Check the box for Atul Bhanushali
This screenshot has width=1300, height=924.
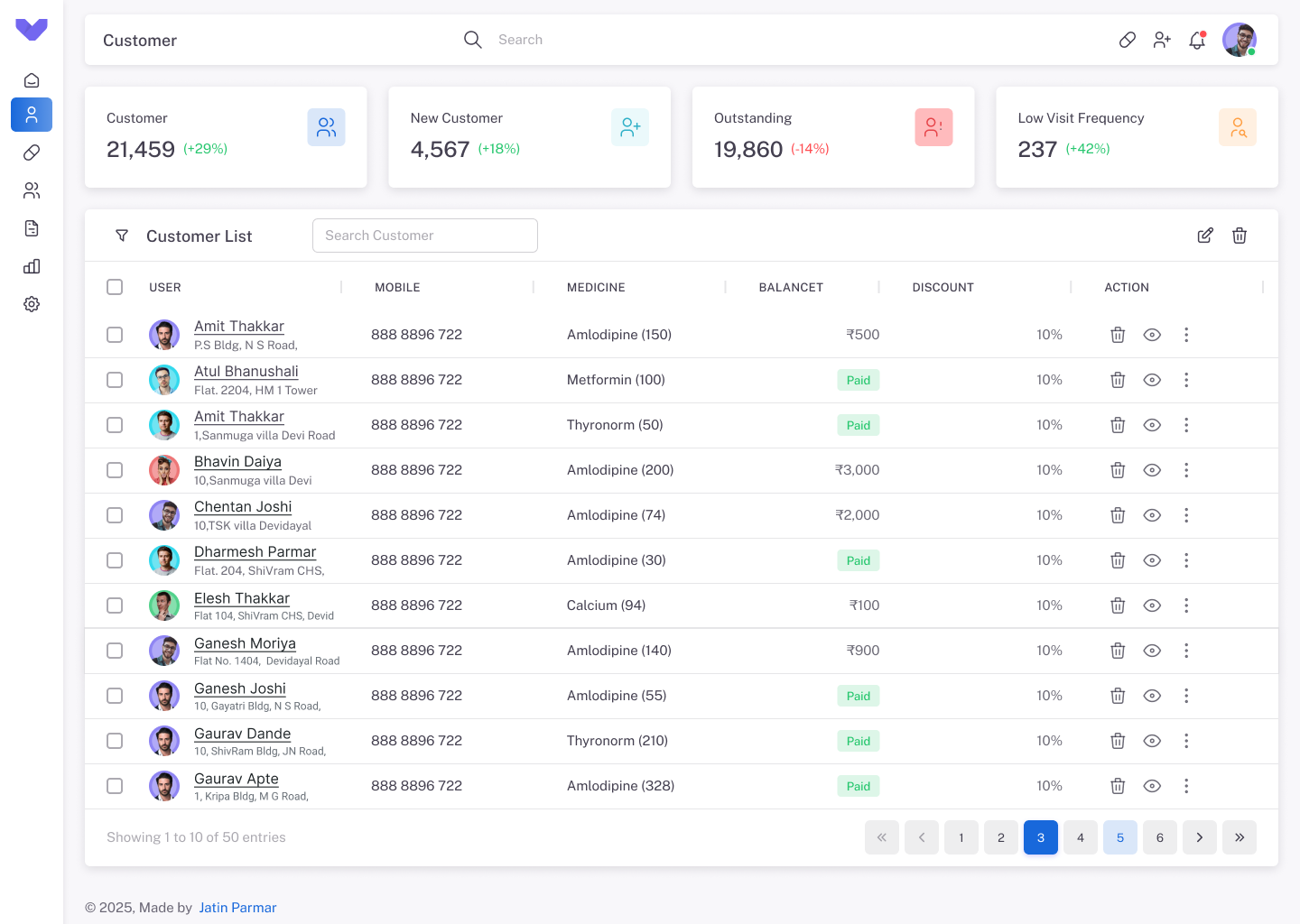115,380
